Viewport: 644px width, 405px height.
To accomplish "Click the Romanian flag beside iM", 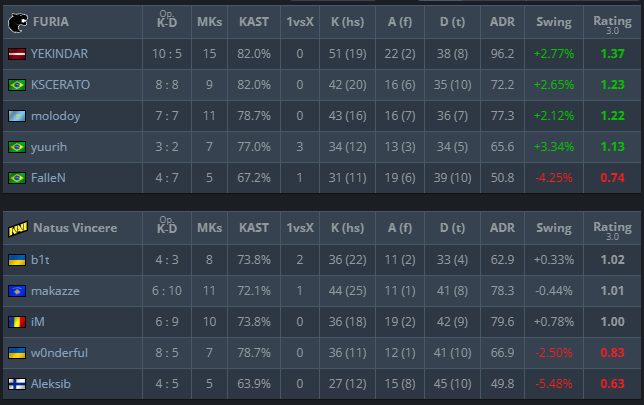I will click(16, 322).
